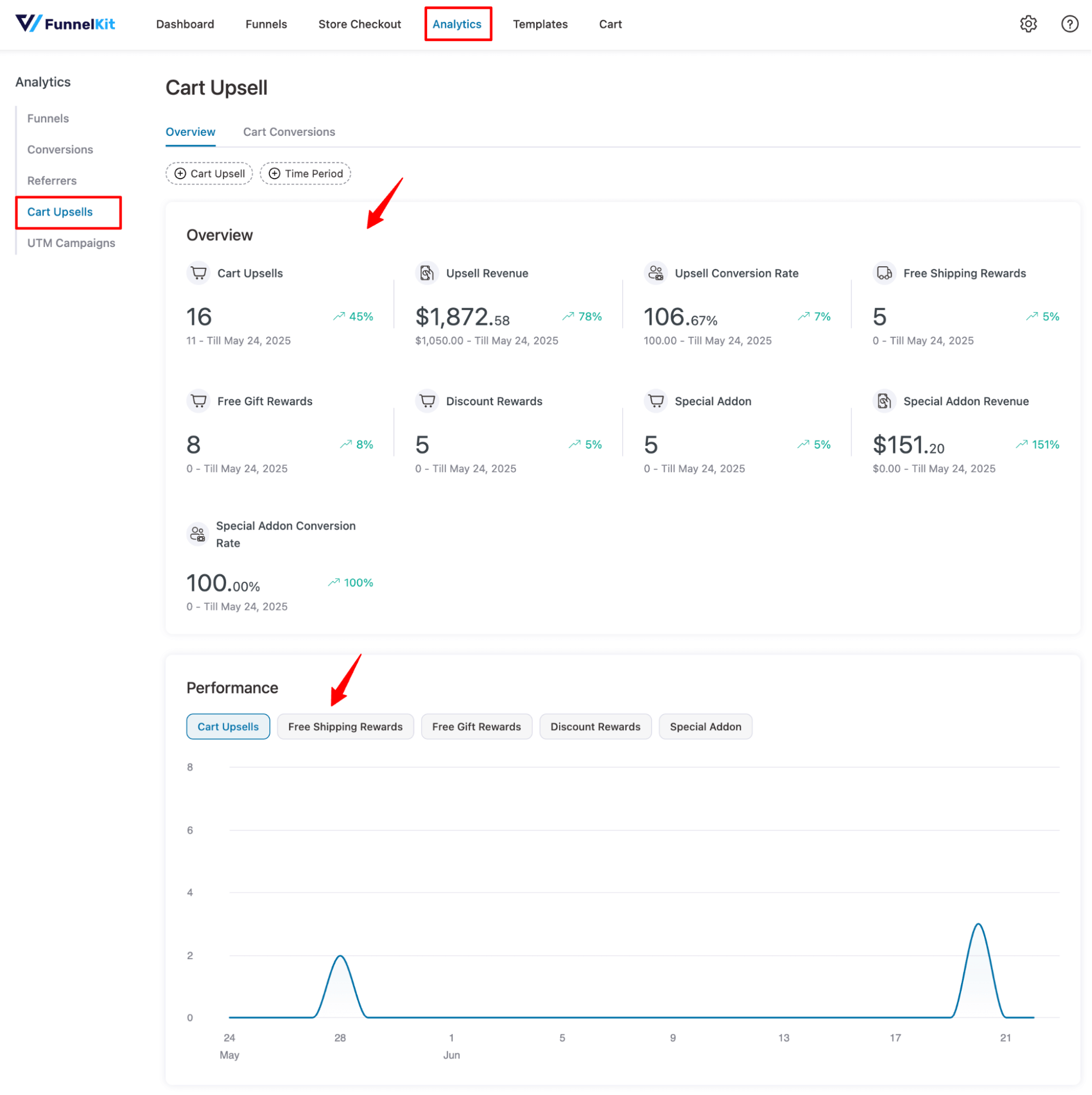Click the $151.20 addon revenue value
Image resolution: width=1092 pixels, height=1095 pixels.
909,445
